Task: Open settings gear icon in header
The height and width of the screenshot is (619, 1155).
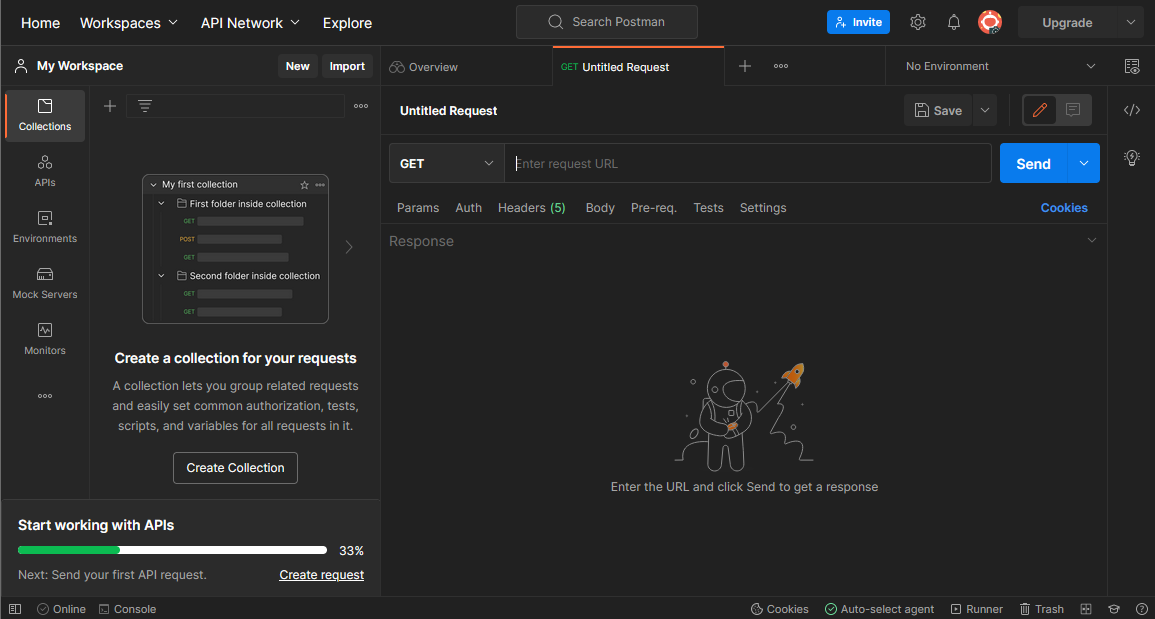Action: [918, 22]
